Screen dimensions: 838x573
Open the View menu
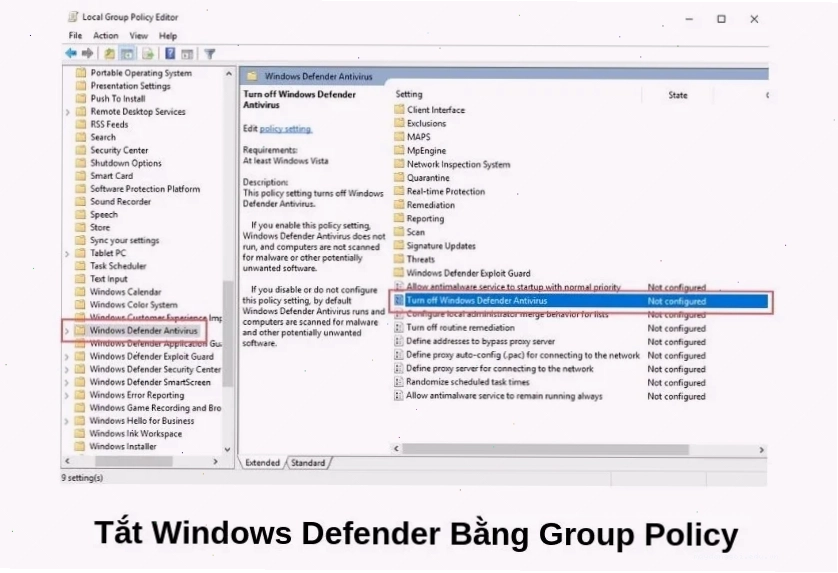tap(138, 36)
